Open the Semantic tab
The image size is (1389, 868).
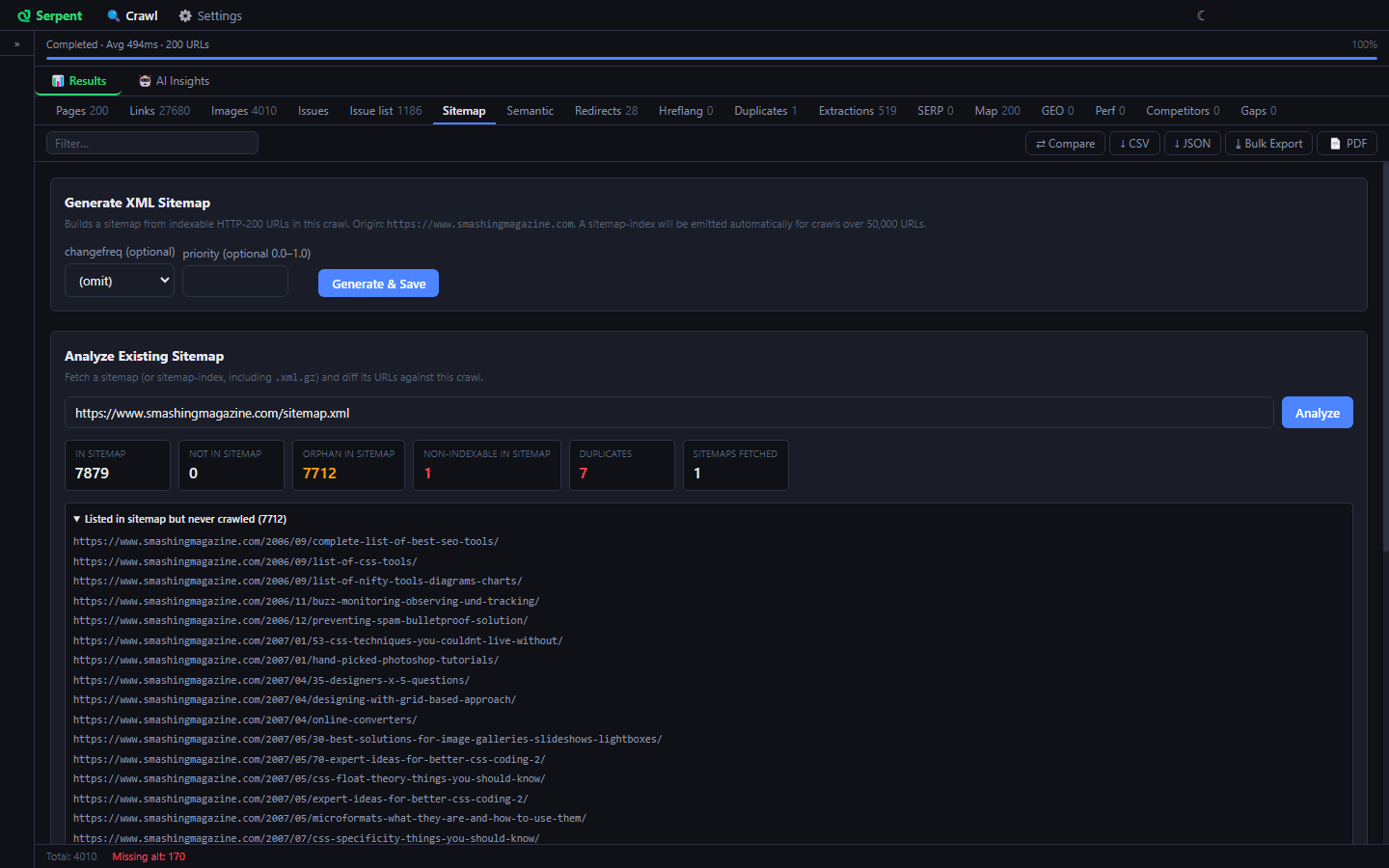point(531,111)
